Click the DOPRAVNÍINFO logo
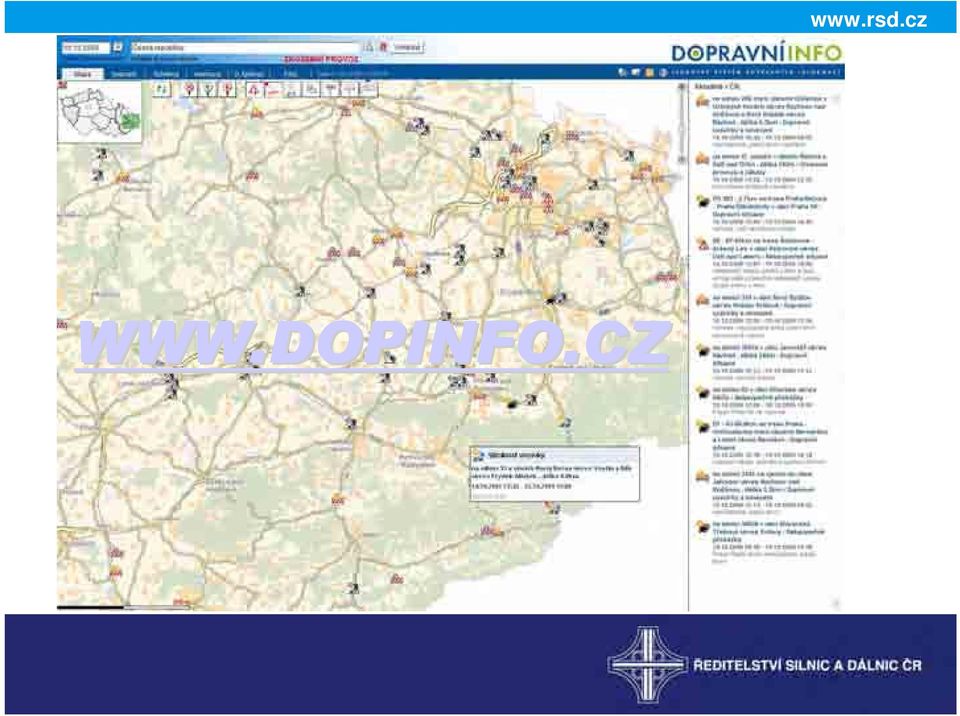 (x=757, y=53)
